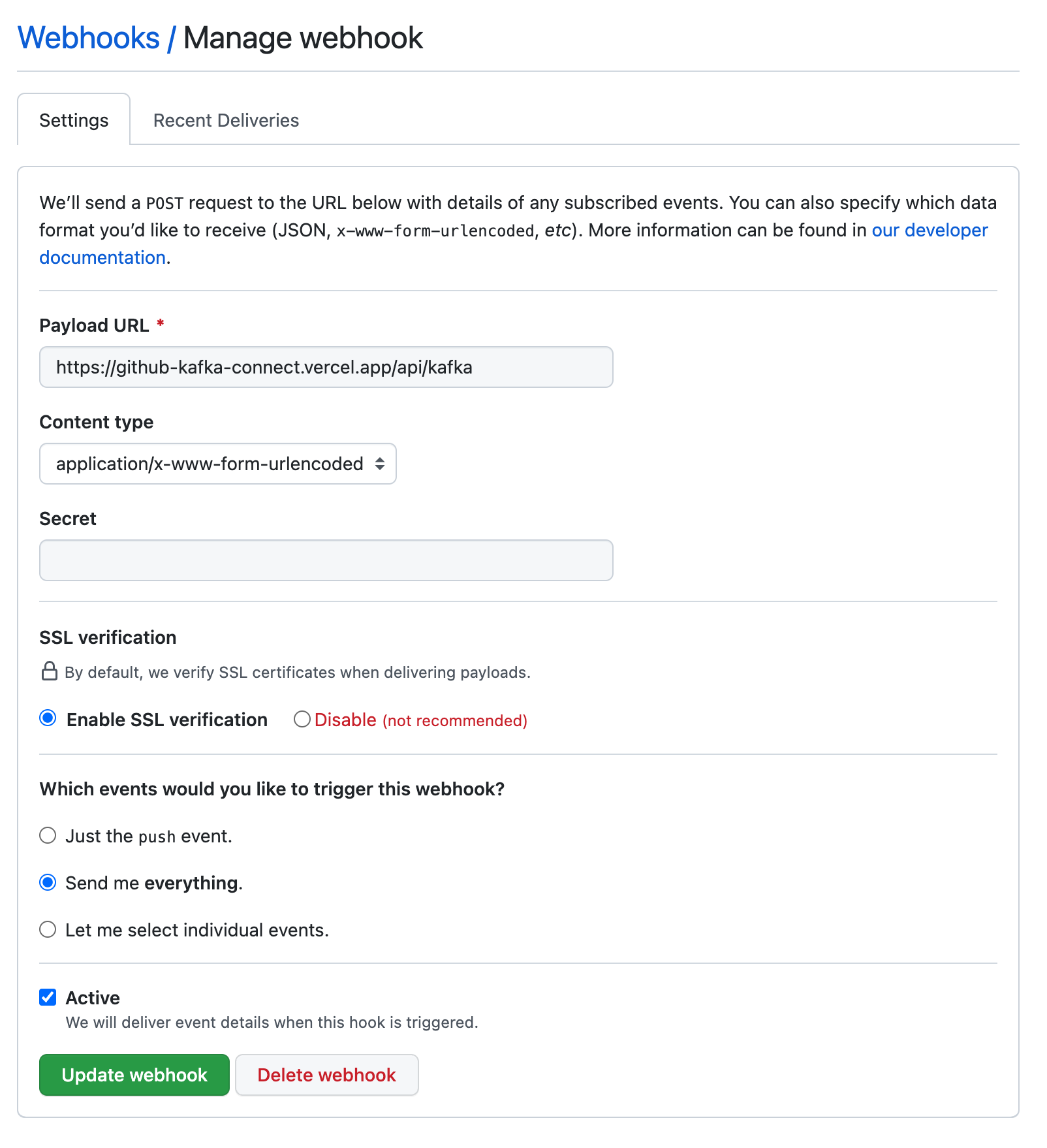Click the empty Secret input field
This screenshot has height=1148, width=1047.
point(326,560)
